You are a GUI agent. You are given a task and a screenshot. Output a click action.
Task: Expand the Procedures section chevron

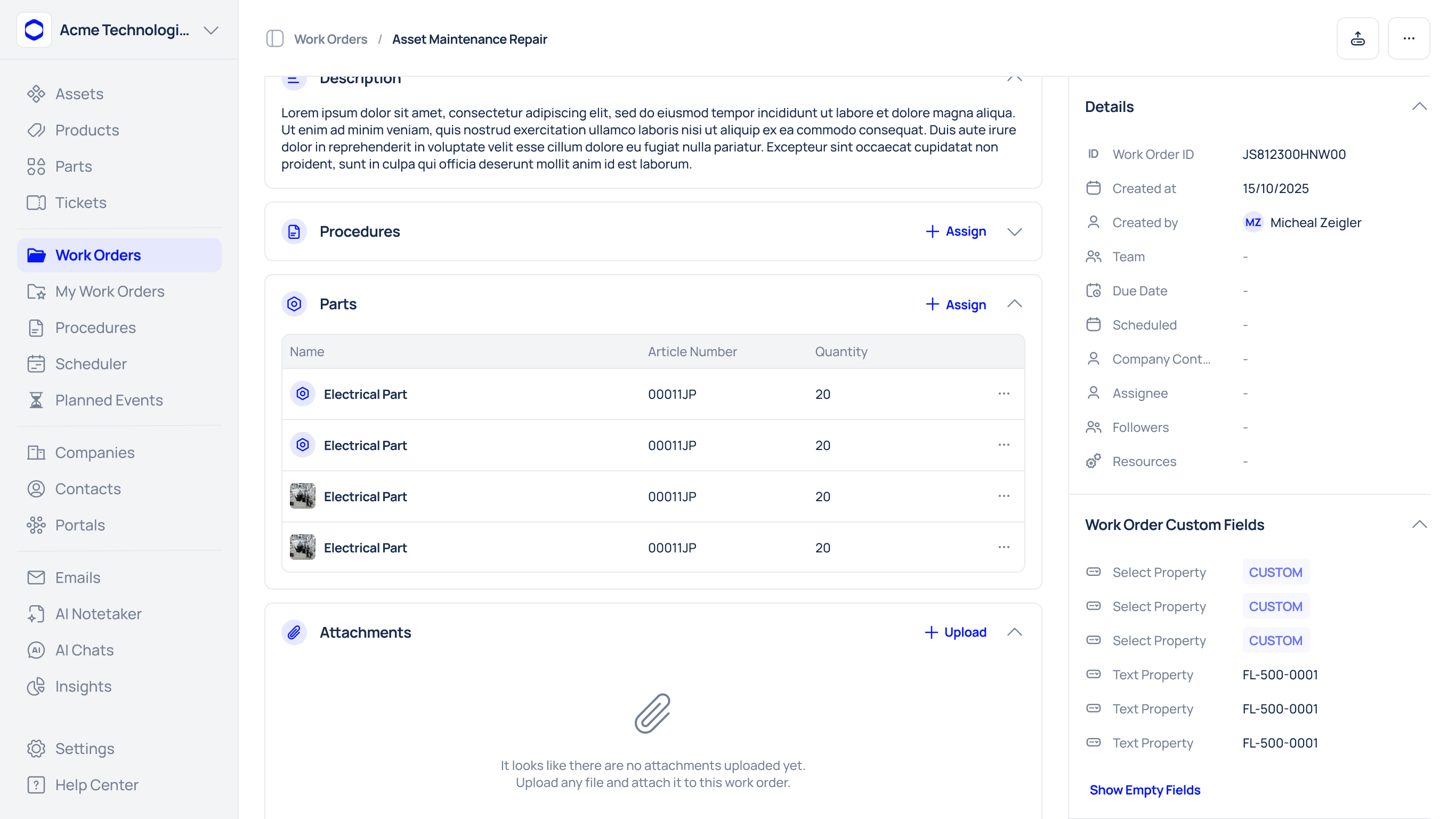click(x=1014, y=231)
